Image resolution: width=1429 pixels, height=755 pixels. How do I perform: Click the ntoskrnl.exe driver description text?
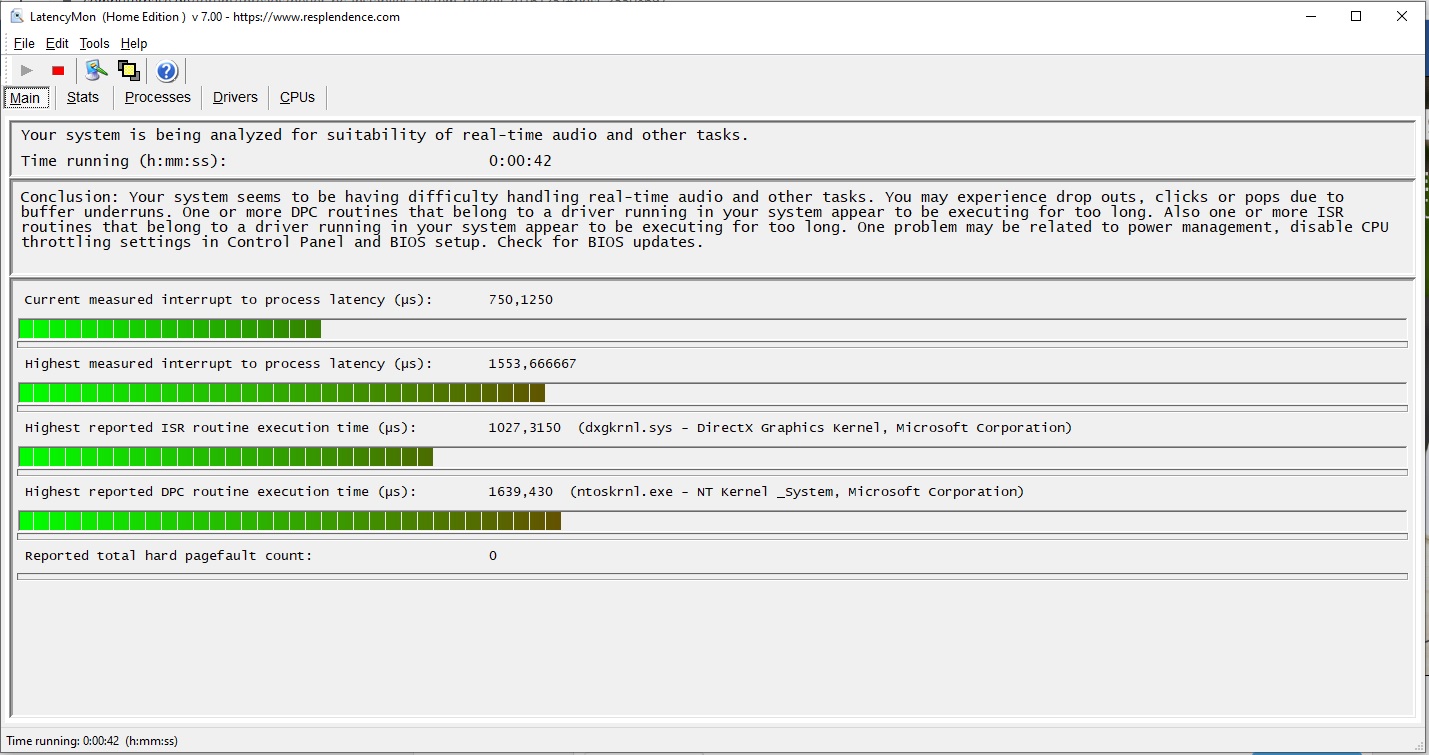(797, 492)
